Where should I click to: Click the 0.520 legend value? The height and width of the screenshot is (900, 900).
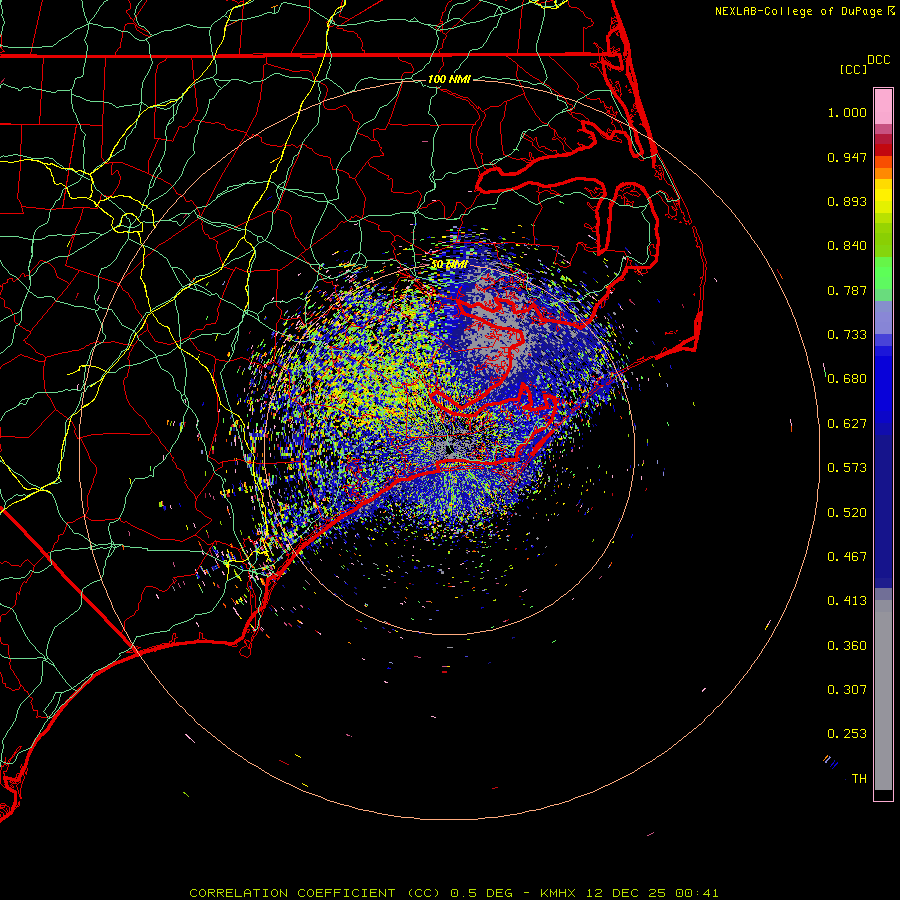(847, 513)
